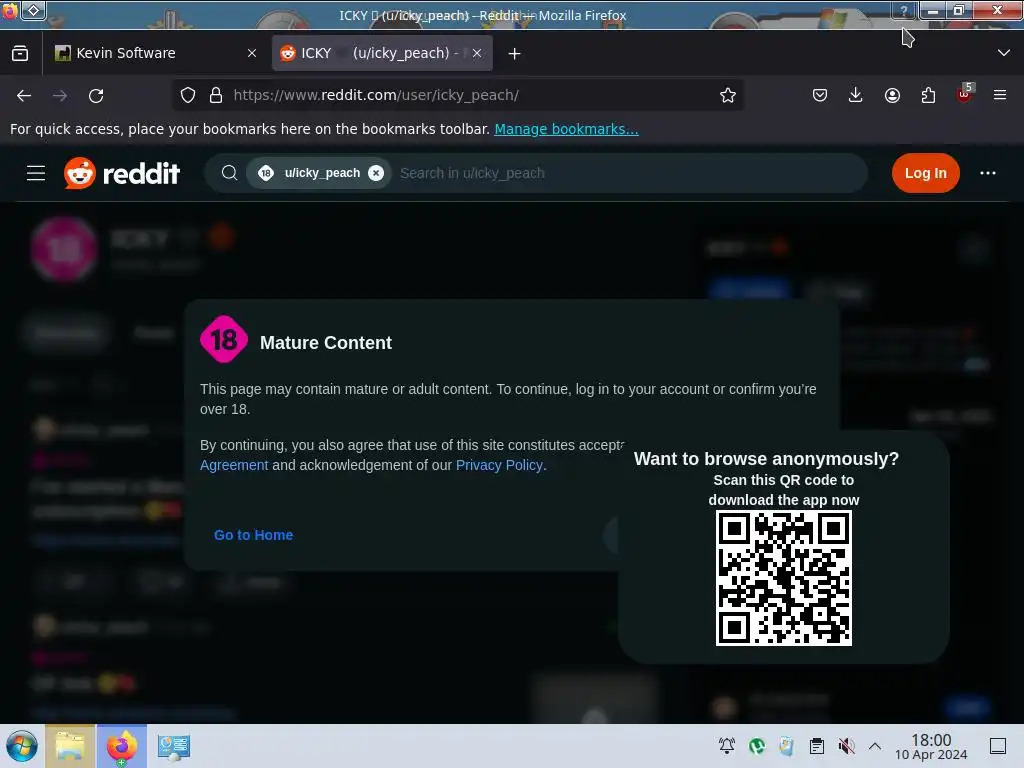Open the Pocket save icon
The height and width of the screenshot is (768, 1024).
pyautogui.click(x=820, y=95)
